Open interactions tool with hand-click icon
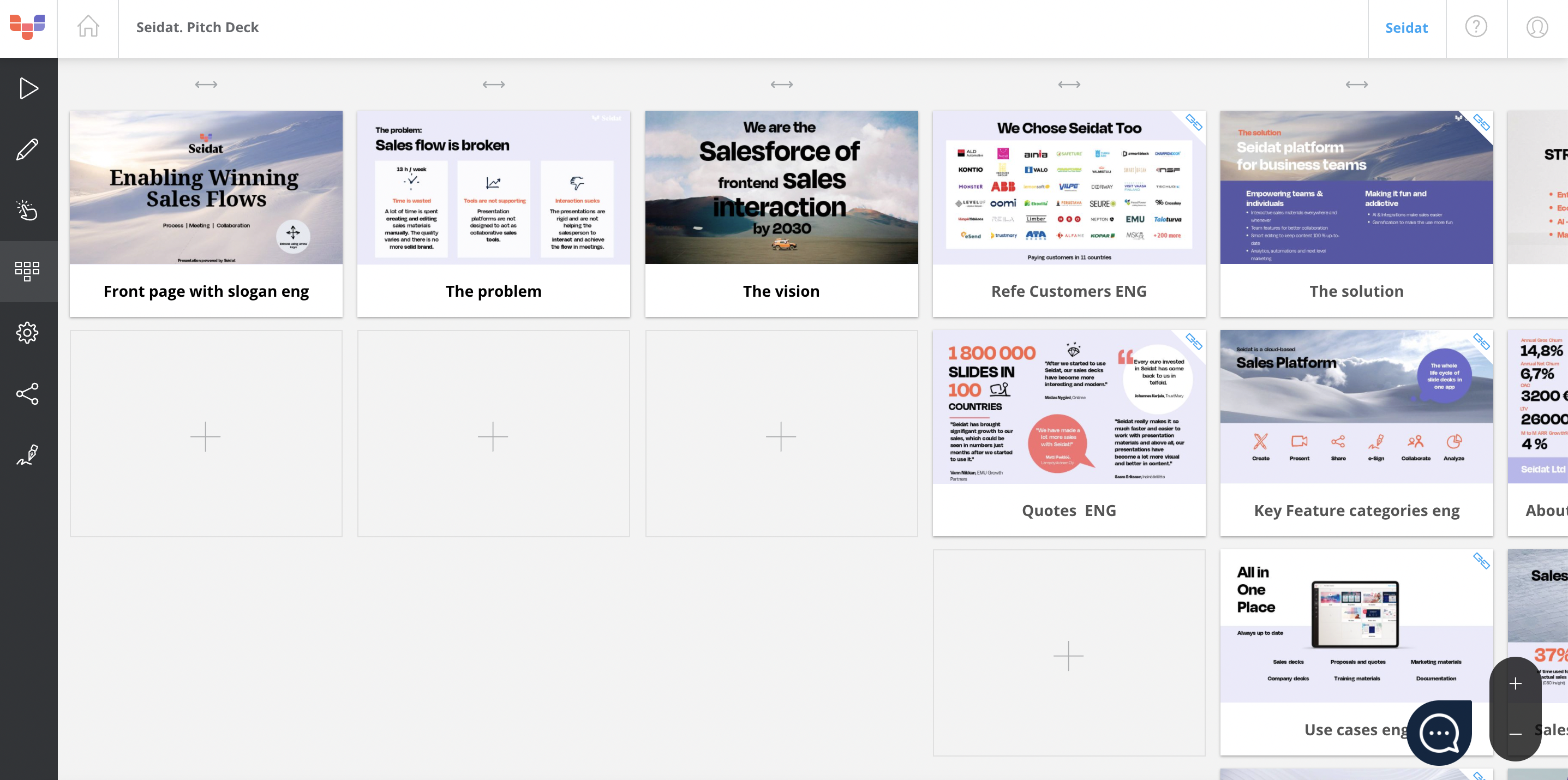The height and width of the screenshot is (780, 1568). pyautogui.click(x=27, y=210)
